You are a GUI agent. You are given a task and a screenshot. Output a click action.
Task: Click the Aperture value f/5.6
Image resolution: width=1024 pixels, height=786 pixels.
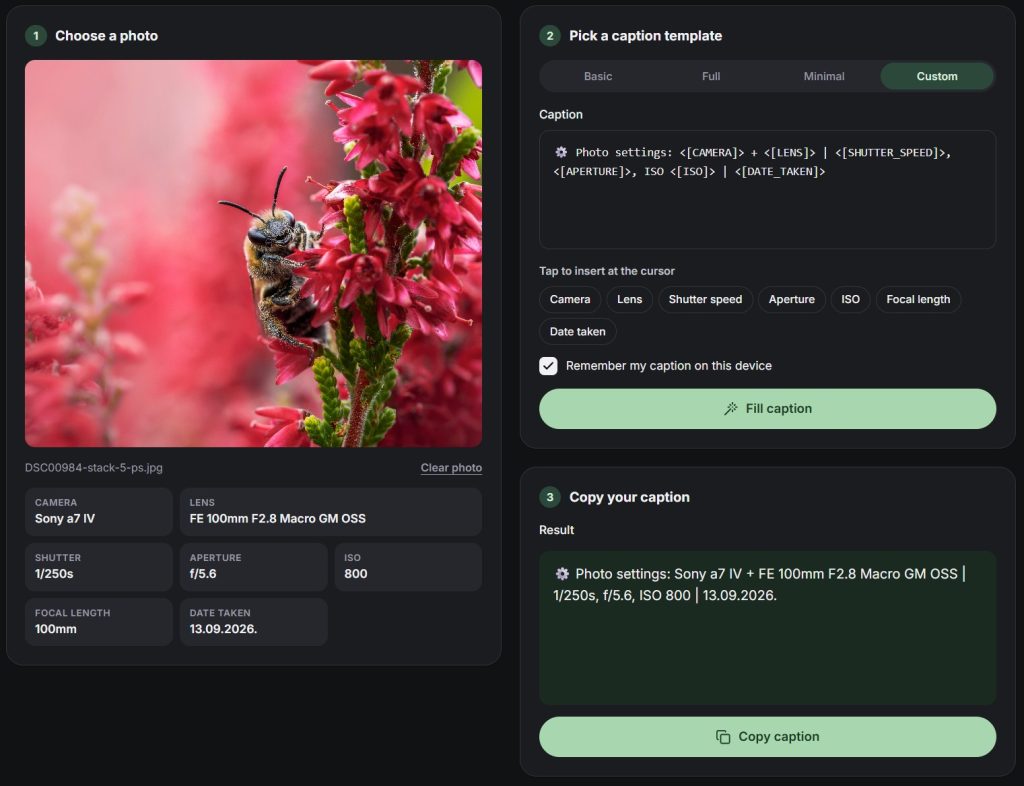click(202, 574)
